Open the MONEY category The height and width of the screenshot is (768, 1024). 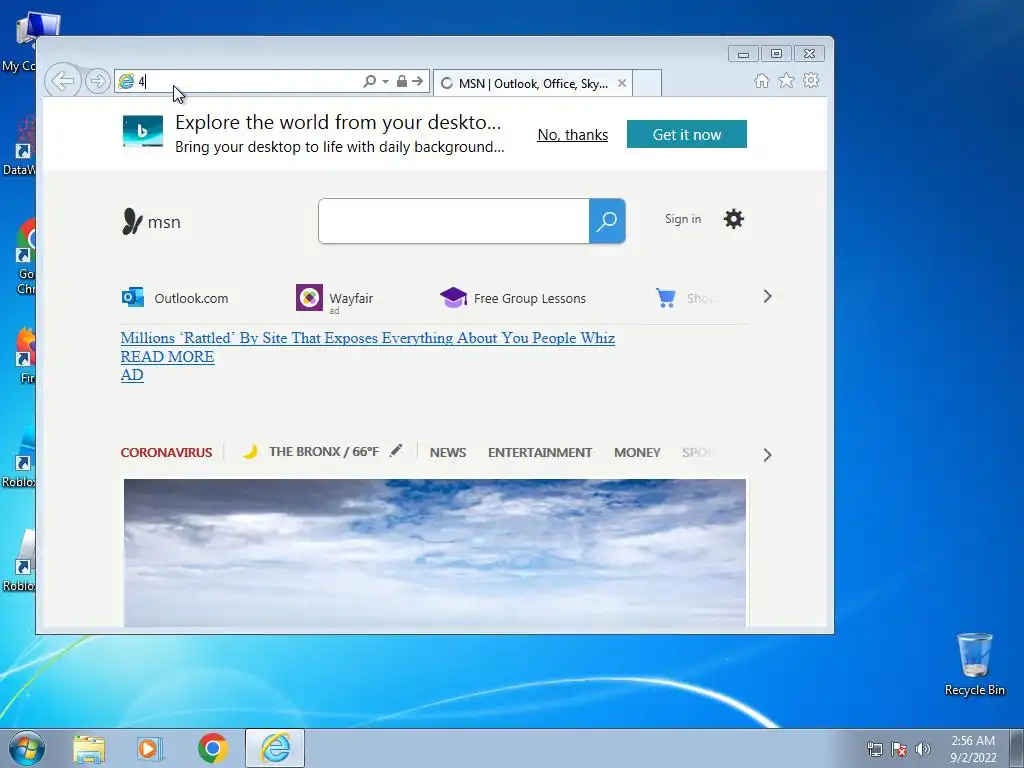(x=637, y=452)
